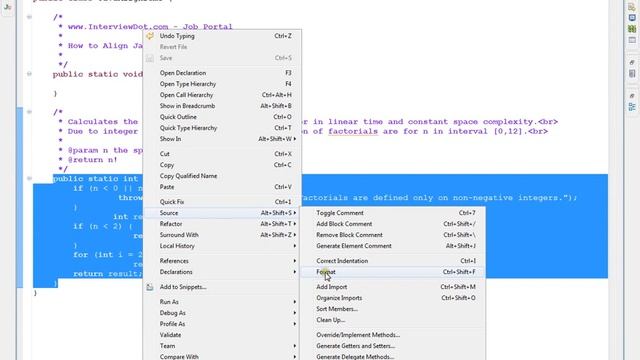This screenshot has width=640, height=360.
Task: Open Compare With menu item
Action: 222,356
